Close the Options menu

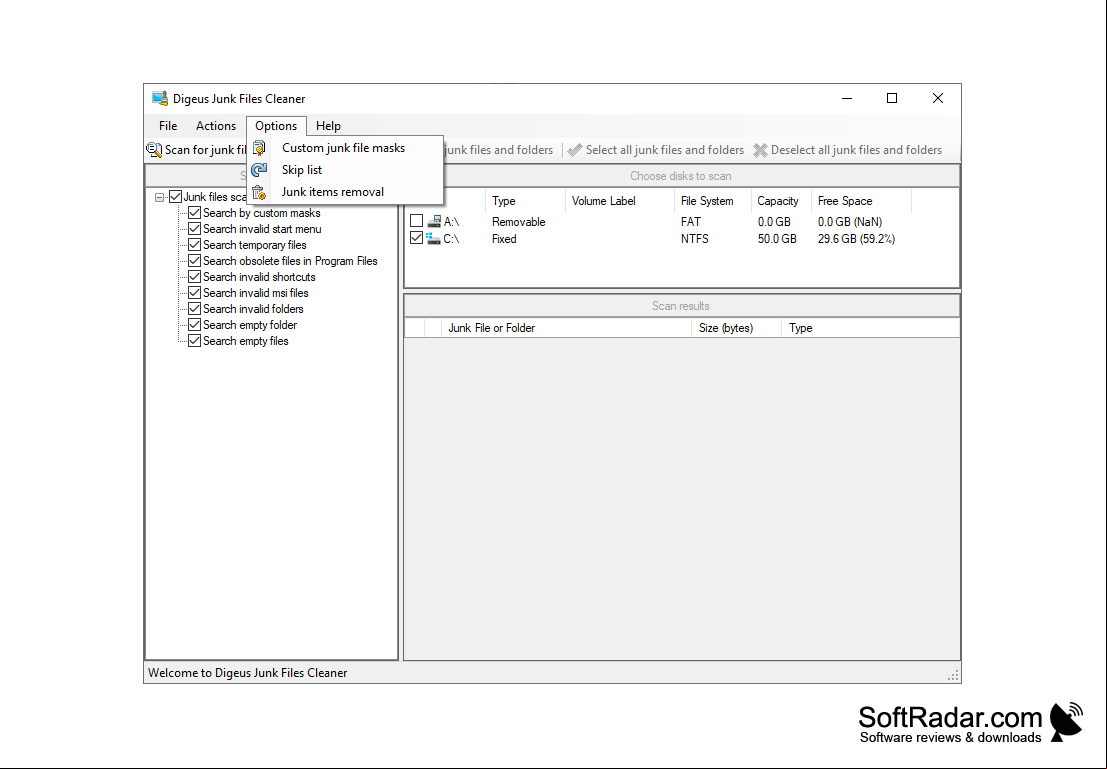point(276,126)
